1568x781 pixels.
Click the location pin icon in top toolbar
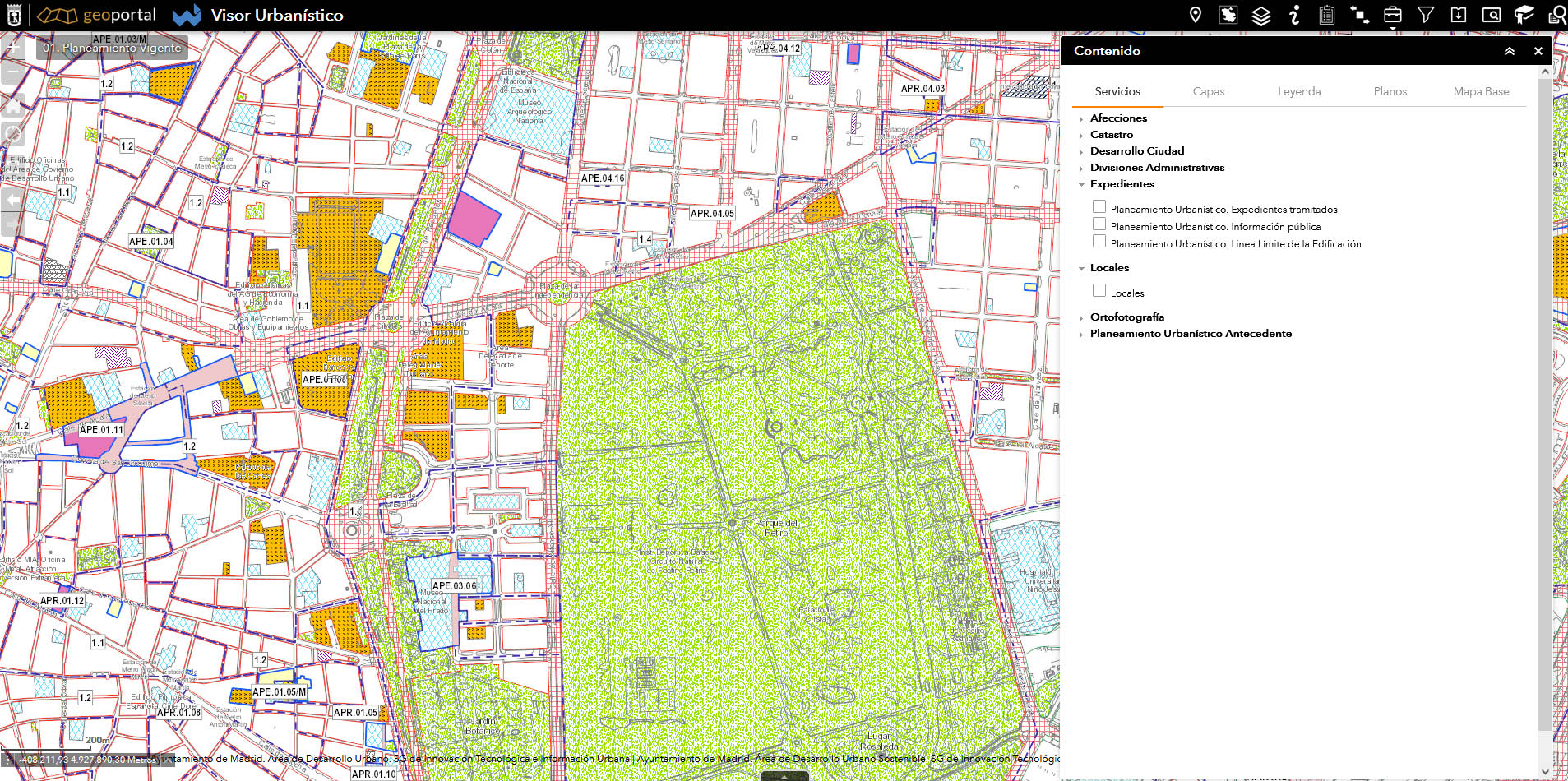pos(1196,15)
